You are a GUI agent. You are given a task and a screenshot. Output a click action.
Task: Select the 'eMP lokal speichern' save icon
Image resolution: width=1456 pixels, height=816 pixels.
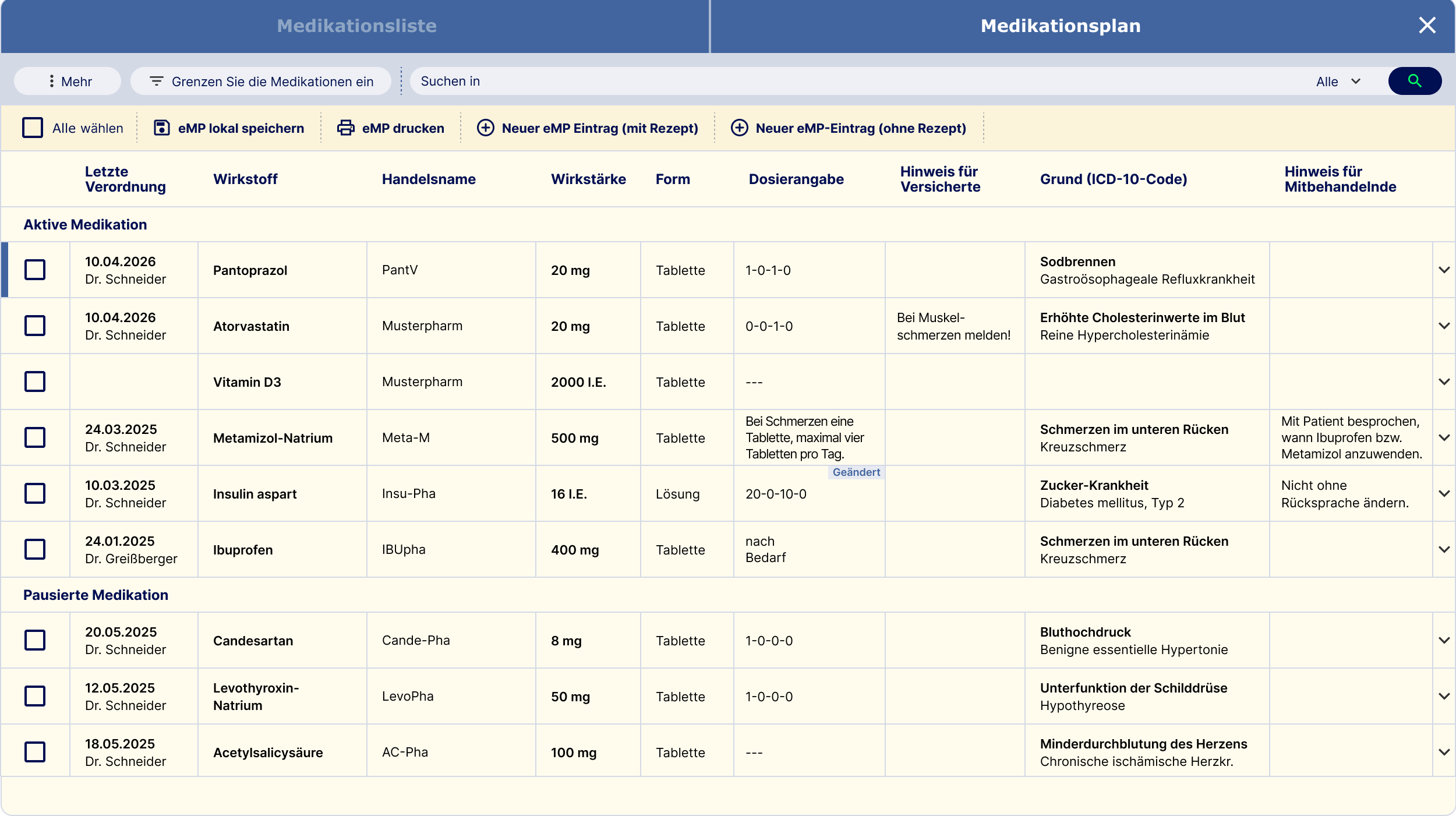[161, 128]
